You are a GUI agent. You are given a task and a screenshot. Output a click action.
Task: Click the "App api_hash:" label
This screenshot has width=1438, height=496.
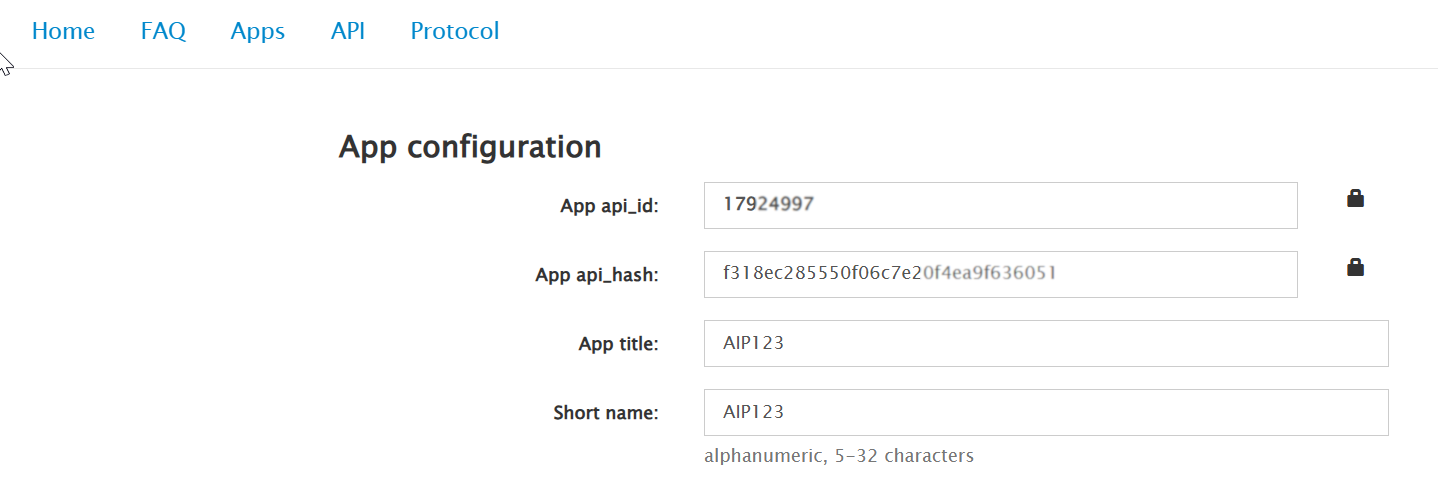coord(597,275)
